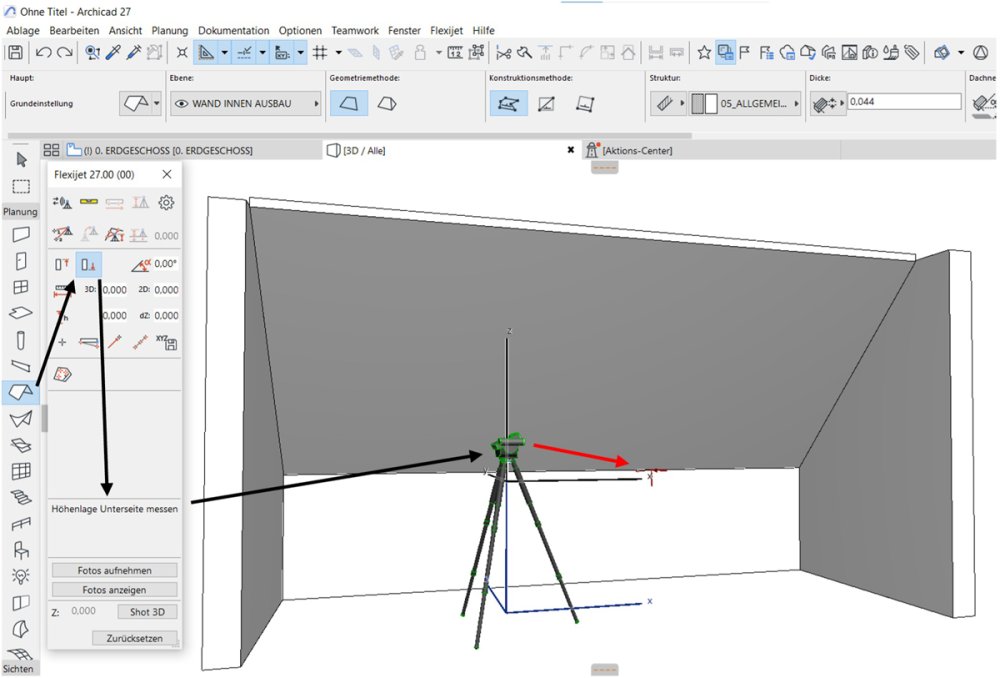
Task: Close the Flexijet panel
Action: [167, 174]
